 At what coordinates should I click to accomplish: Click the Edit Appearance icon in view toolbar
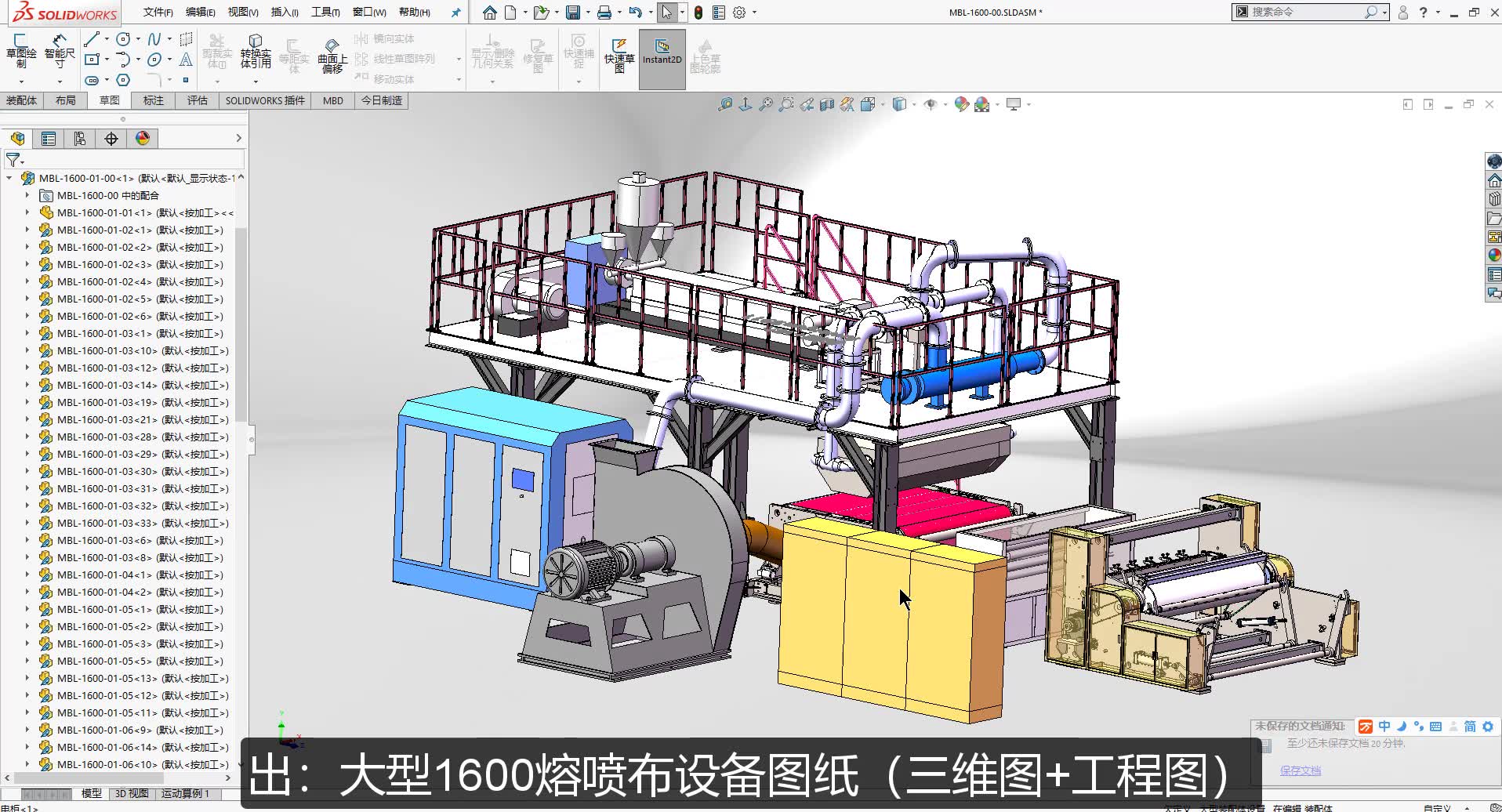click(962, 104)
